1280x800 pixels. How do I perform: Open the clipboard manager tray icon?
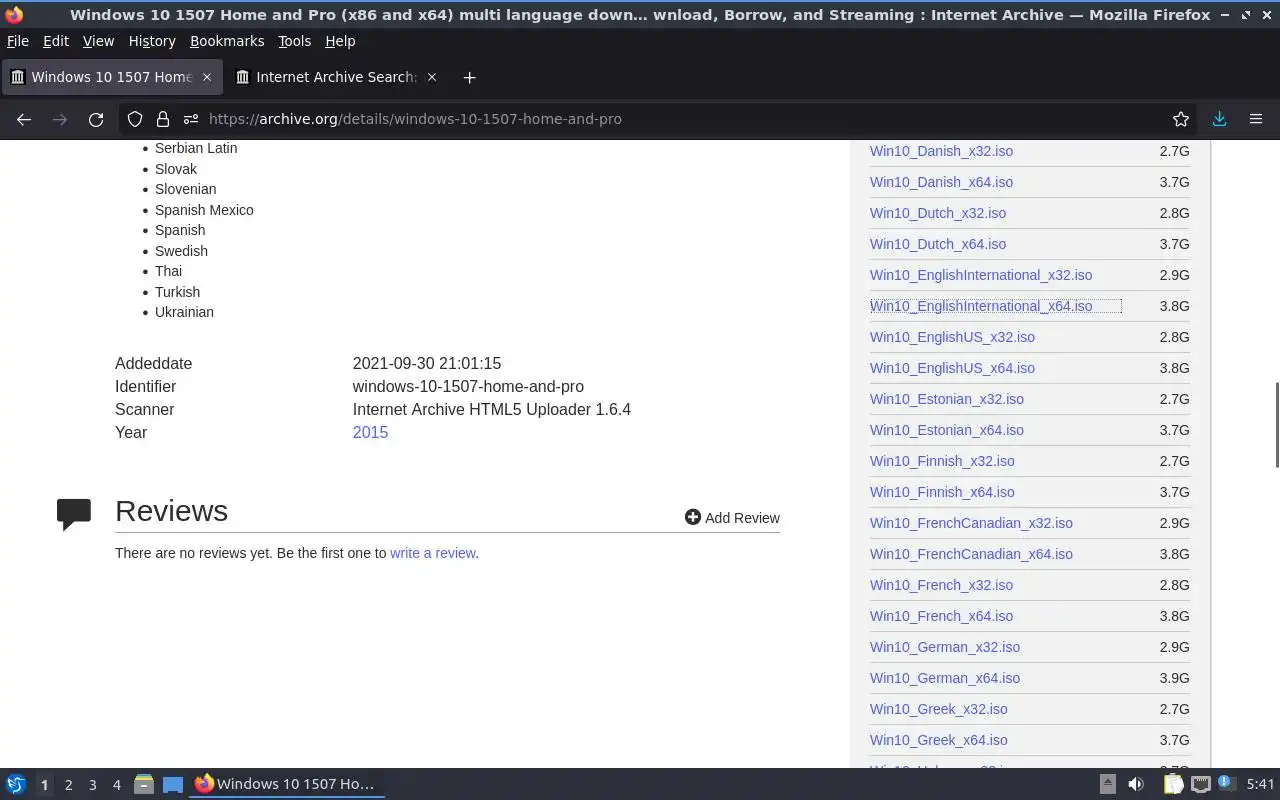point(1173,784)
